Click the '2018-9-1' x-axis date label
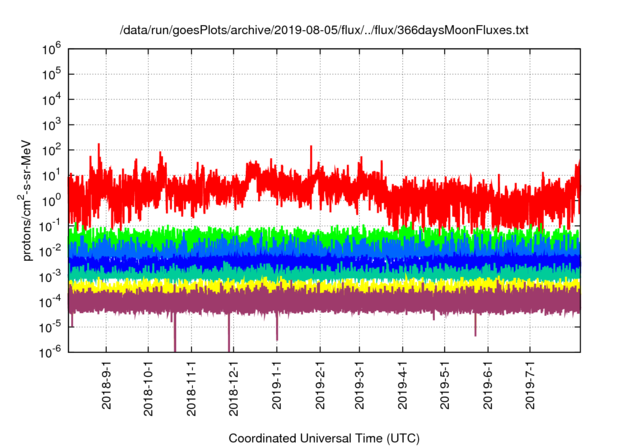Viewport: 640px width, 448px height. tap(107, 384)
